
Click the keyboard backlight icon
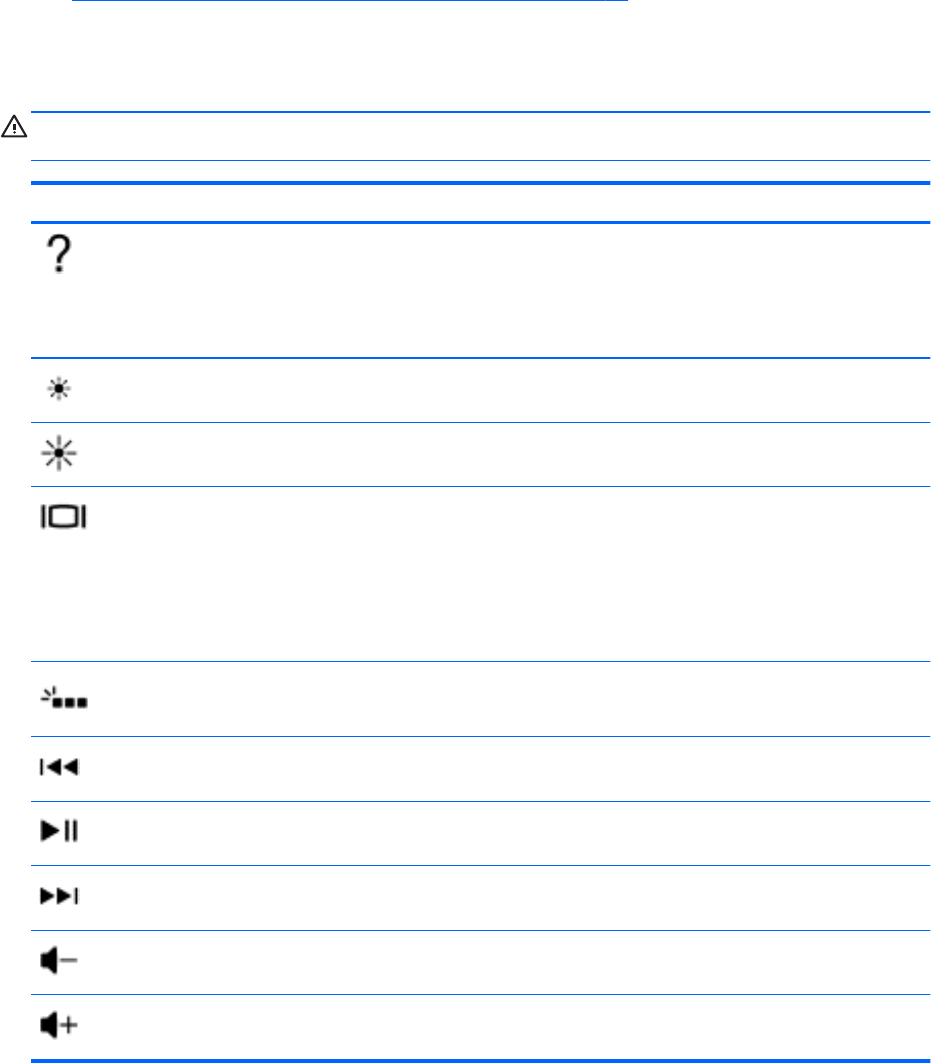[63, 699]
